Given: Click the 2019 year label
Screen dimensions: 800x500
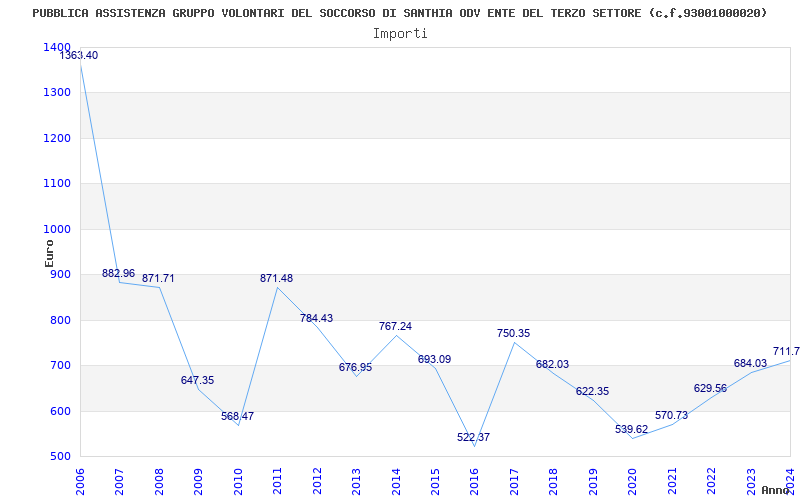Looking at the screenshot, I should tap(593, 482).
